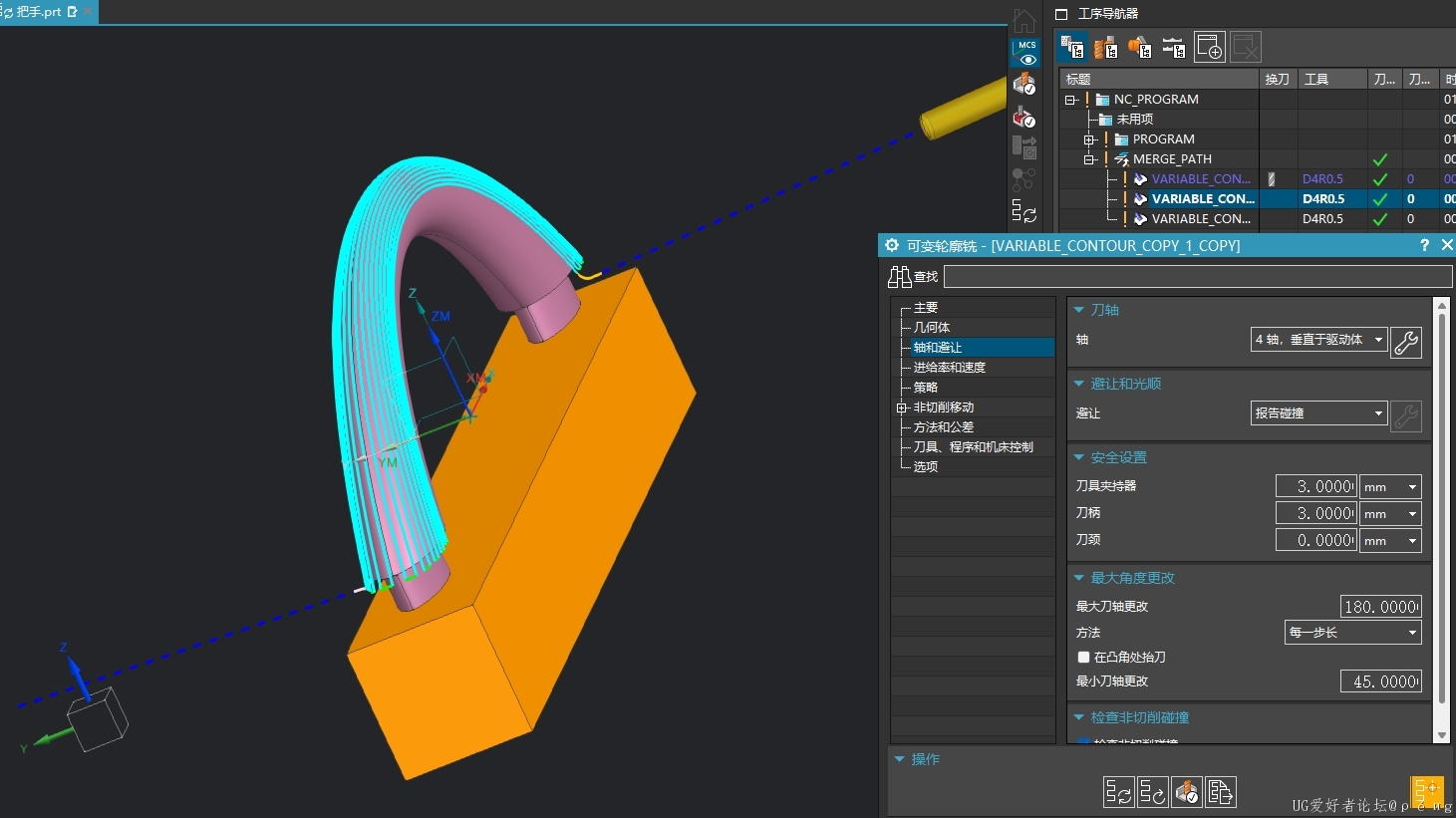Image resolution: width=1456 pixels, height=818 pixels.
Task: Select the first purple VARIABLE_CON operation
Action: coord(1201,179)
